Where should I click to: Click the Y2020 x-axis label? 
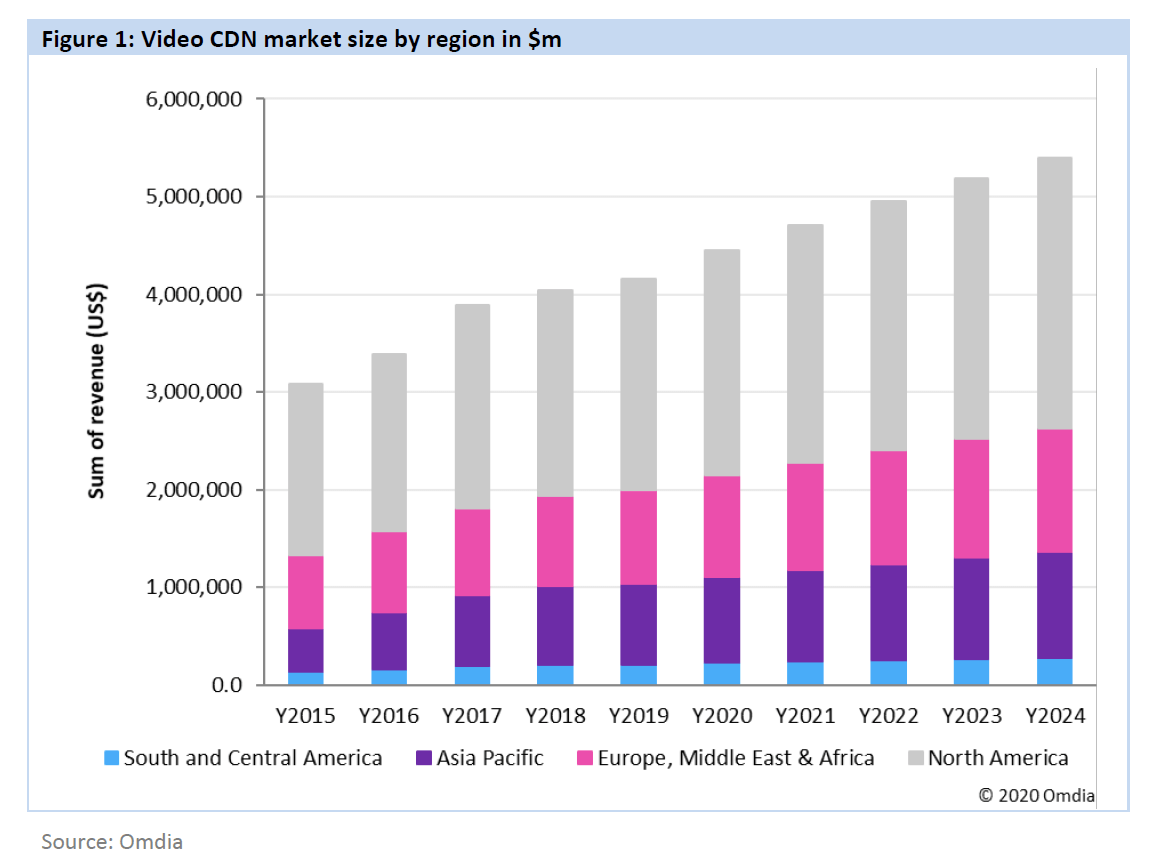click(x=722, y=716)
